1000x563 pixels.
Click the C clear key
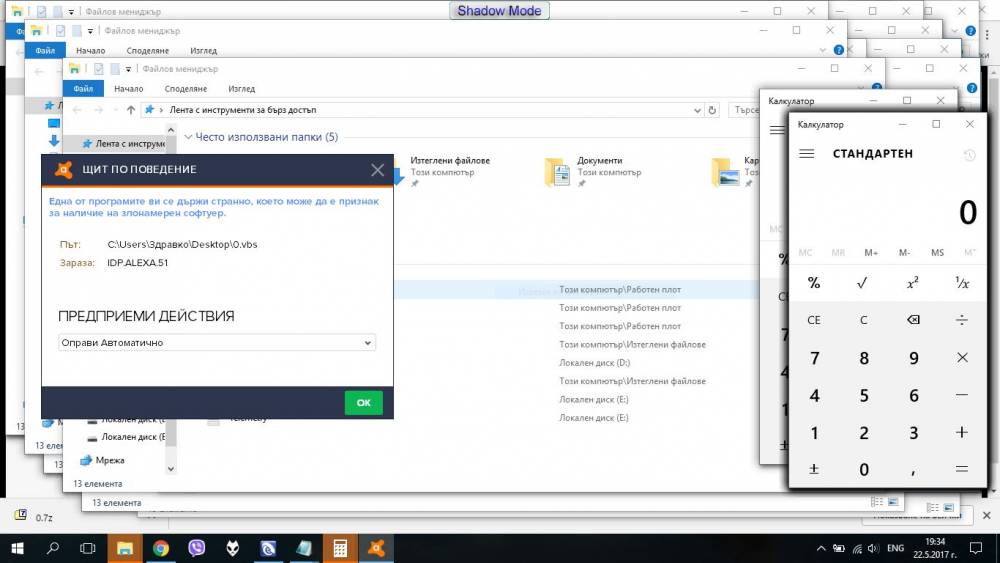click(863, 320)
